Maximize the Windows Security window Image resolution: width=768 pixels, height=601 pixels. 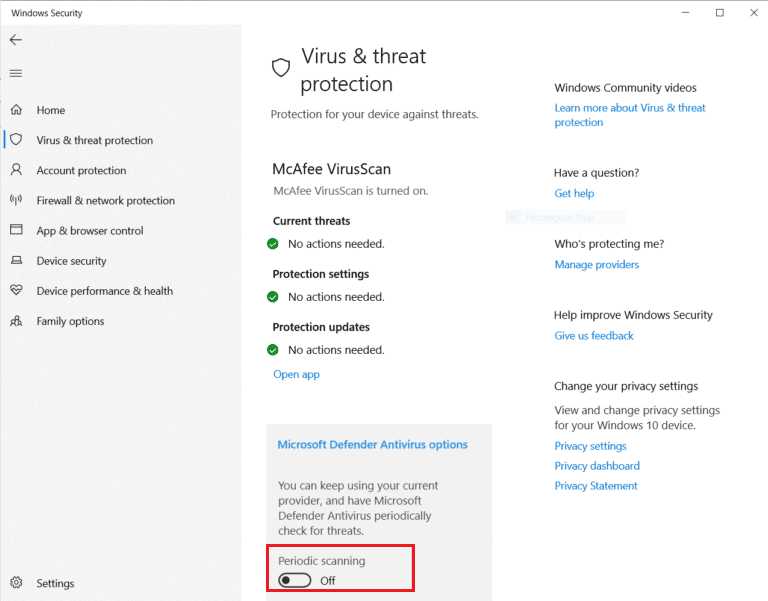click(719, 13)
